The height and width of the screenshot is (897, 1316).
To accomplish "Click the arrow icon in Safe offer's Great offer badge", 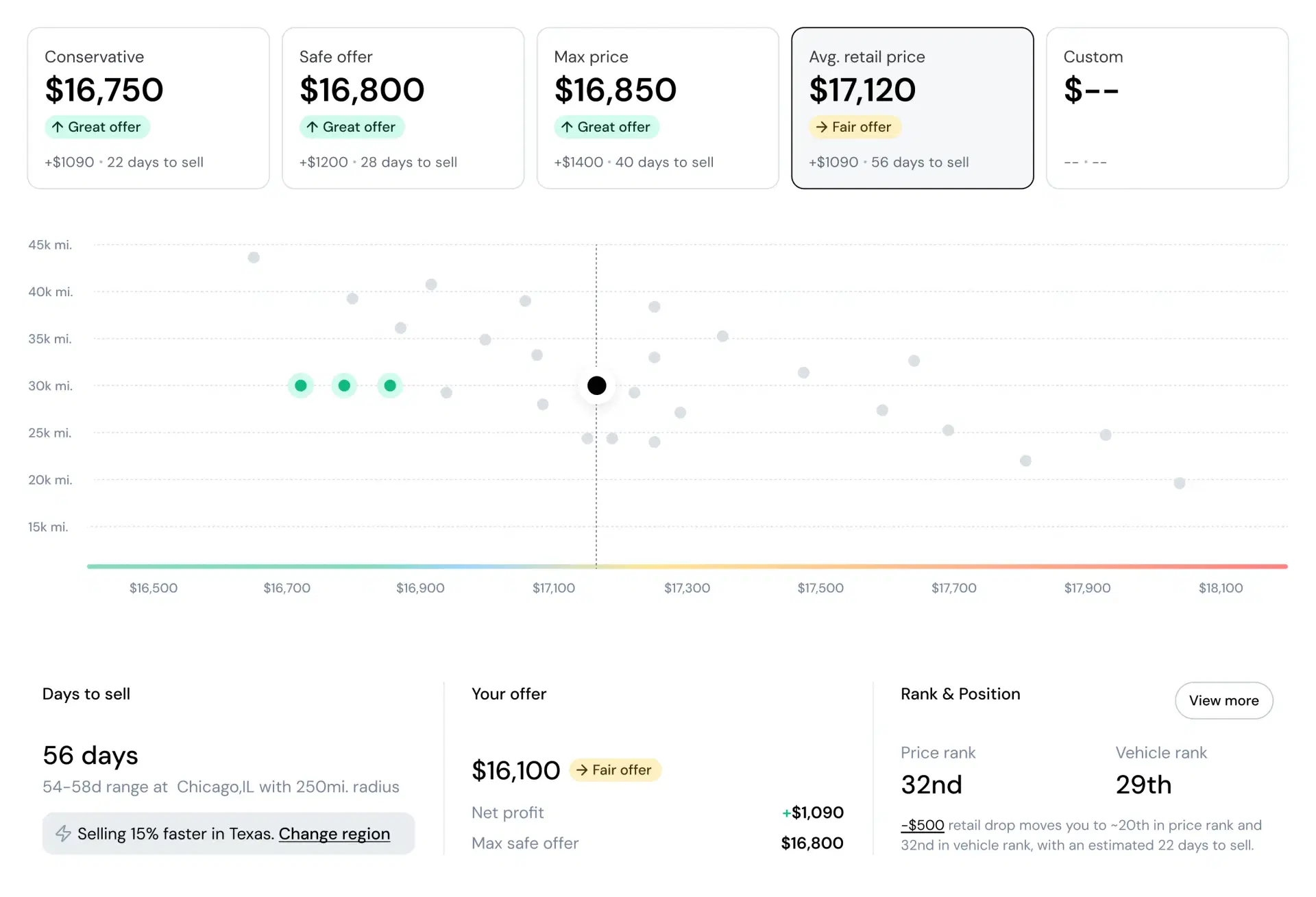I will 314,127.
